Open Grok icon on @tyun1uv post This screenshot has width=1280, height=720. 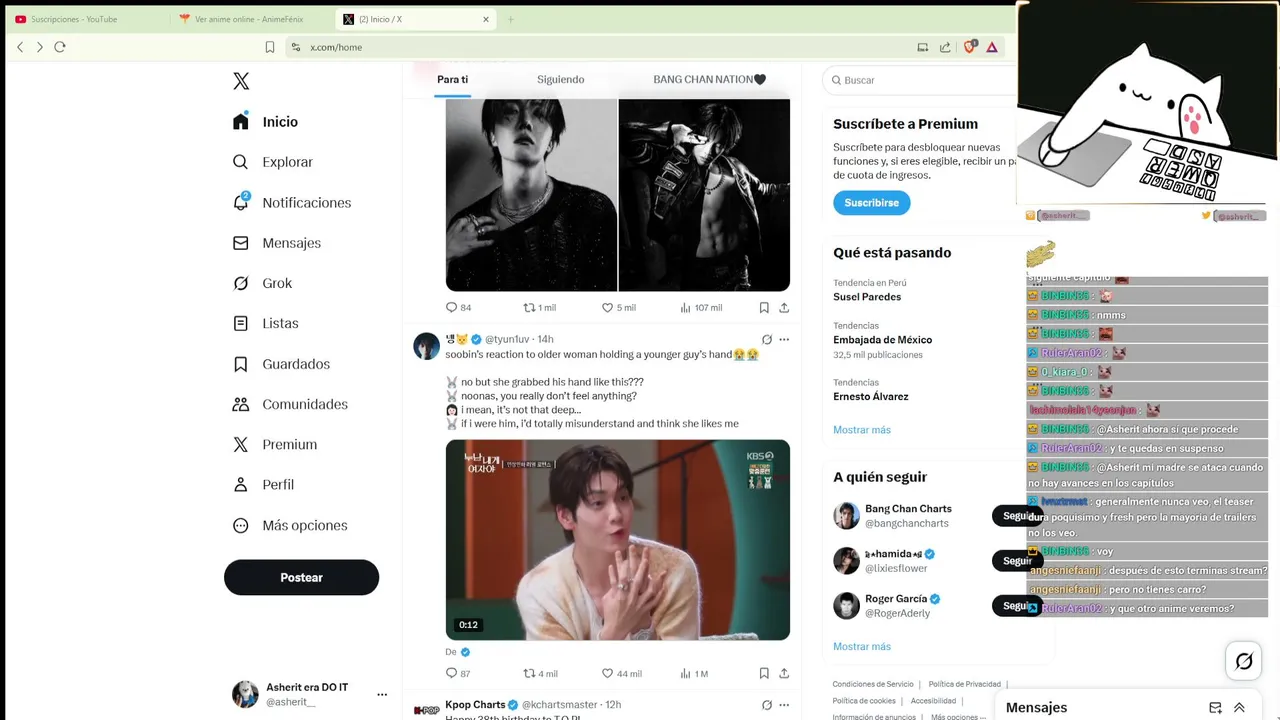pos(767,339)
